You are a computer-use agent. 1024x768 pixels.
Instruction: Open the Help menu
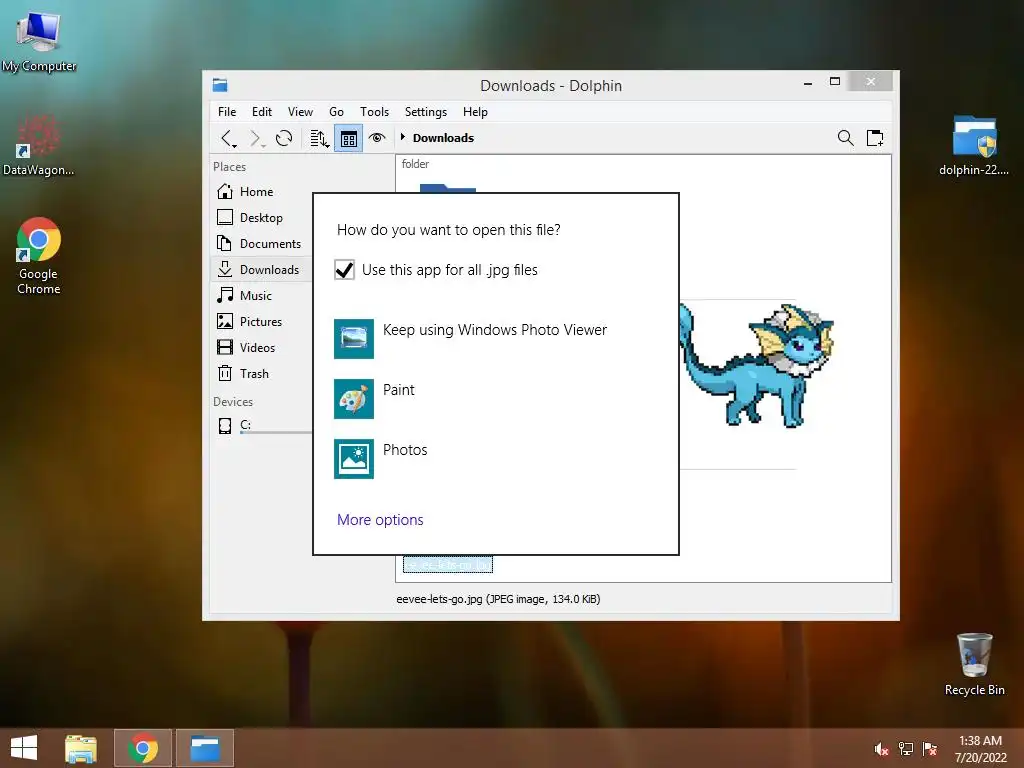point(475,112)
